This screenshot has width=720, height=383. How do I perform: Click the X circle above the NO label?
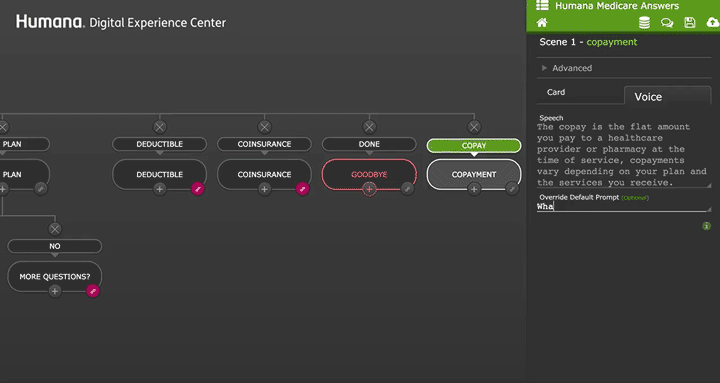pyautogui.click(x=55, y=229)
